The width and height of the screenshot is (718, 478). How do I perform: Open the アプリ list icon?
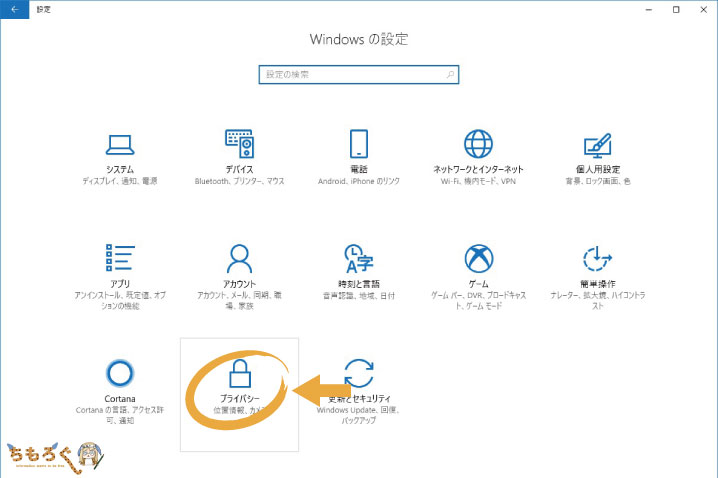(120, 257)
